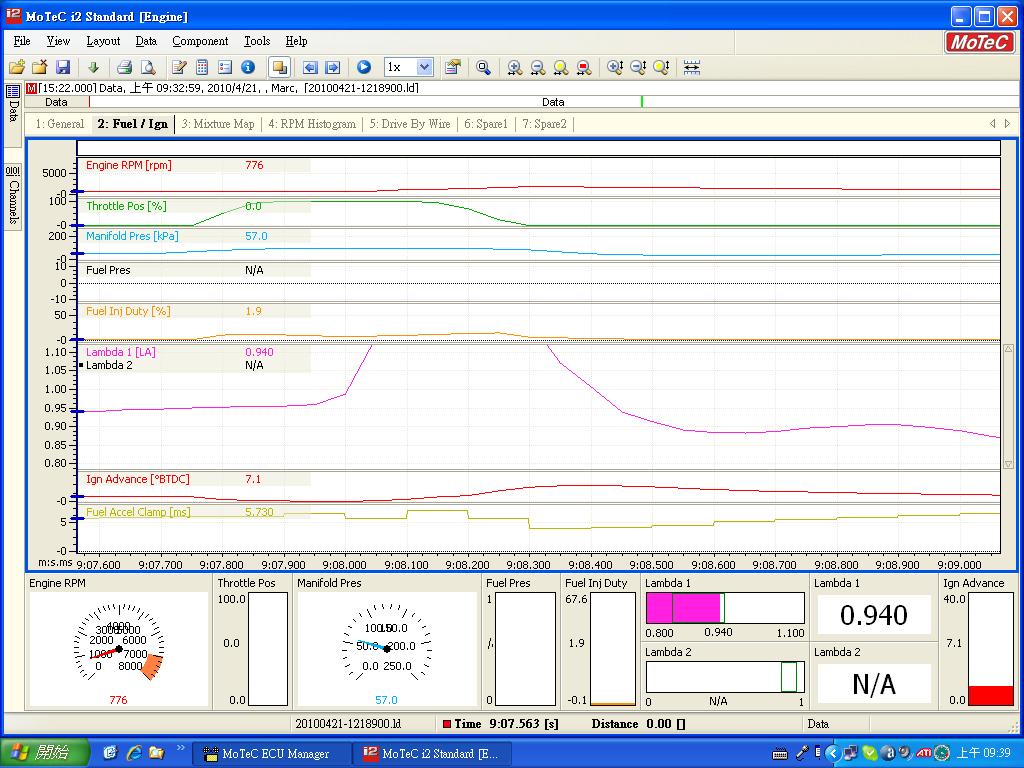Click the calculator icon in the toolbar
Screen dimensions: 1024x768
click(x=202, y=67)
